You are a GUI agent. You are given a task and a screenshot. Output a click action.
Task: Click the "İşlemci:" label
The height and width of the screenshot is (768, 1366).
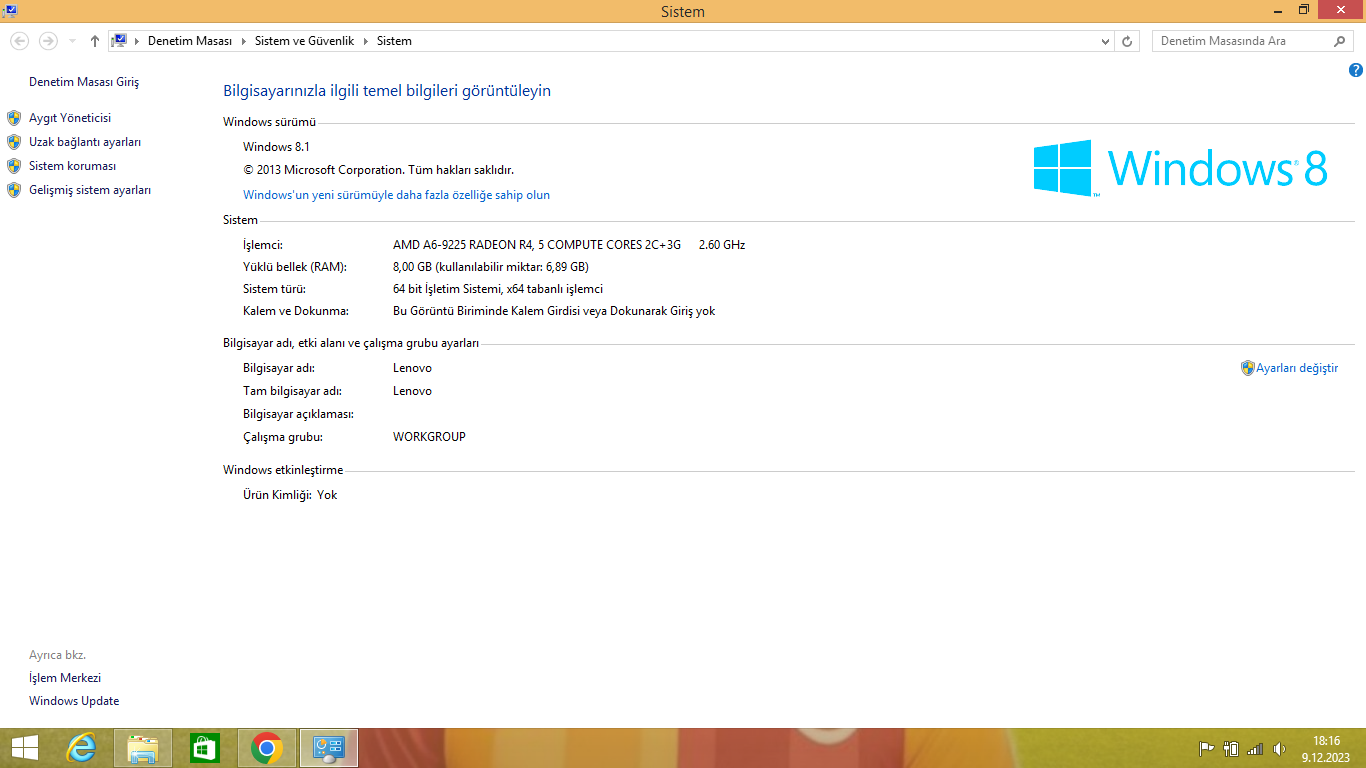coord(263,245)
